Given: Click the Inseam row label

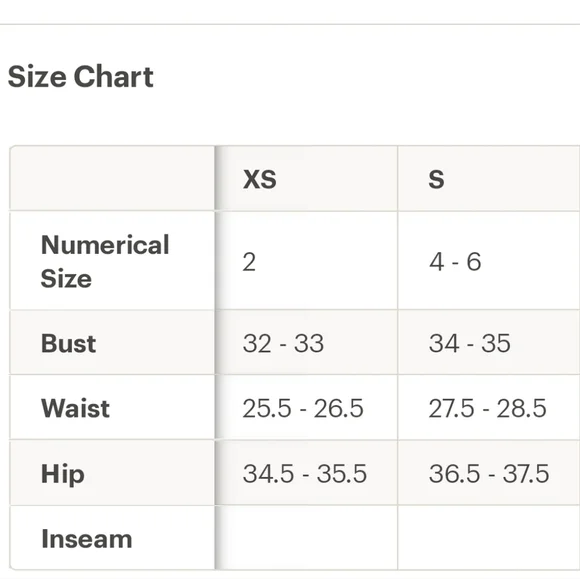Looking at the screenshot, I should click(x=87, y=539).
